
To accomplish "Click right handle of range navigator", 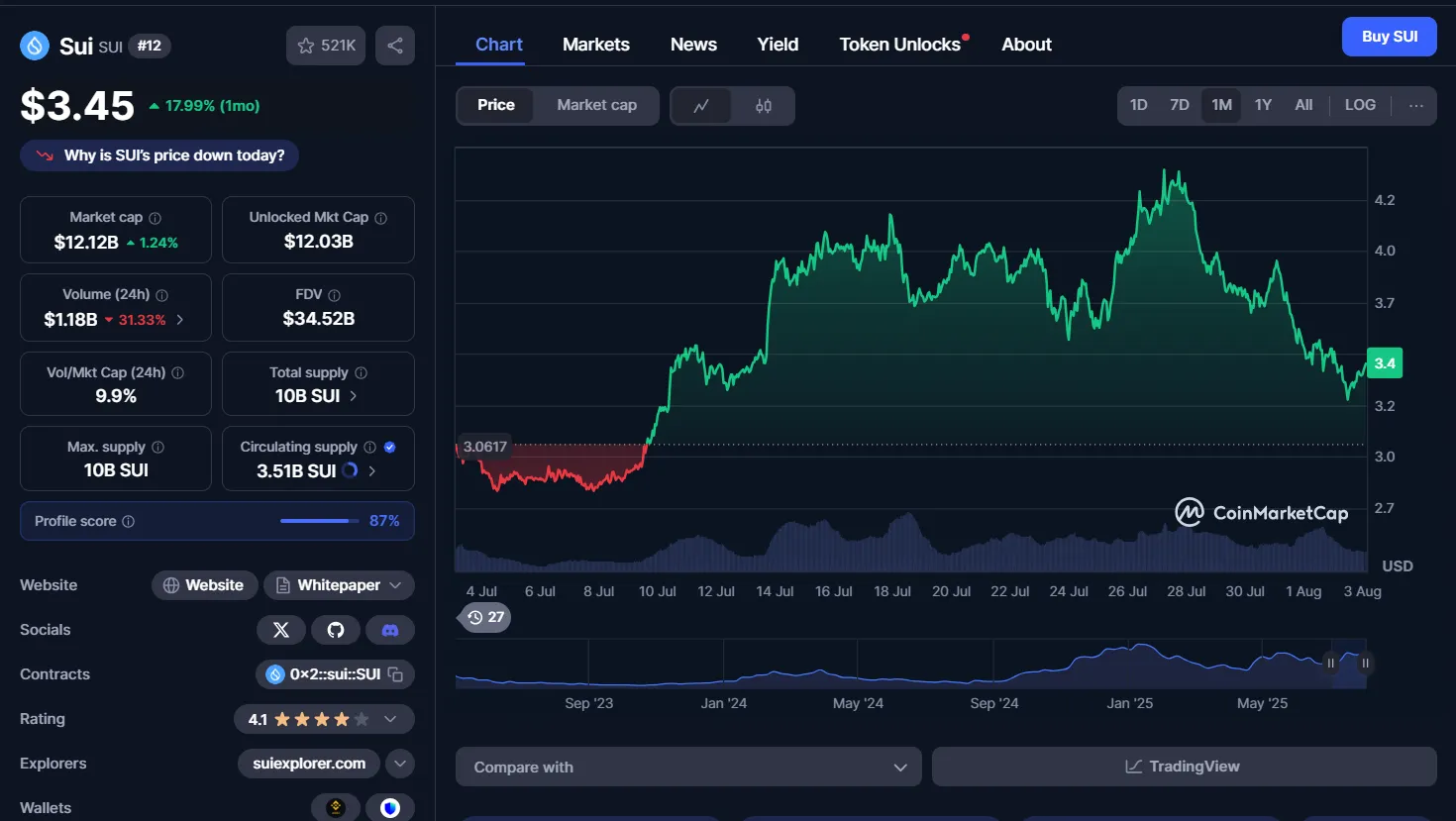I will [1365, 664].
